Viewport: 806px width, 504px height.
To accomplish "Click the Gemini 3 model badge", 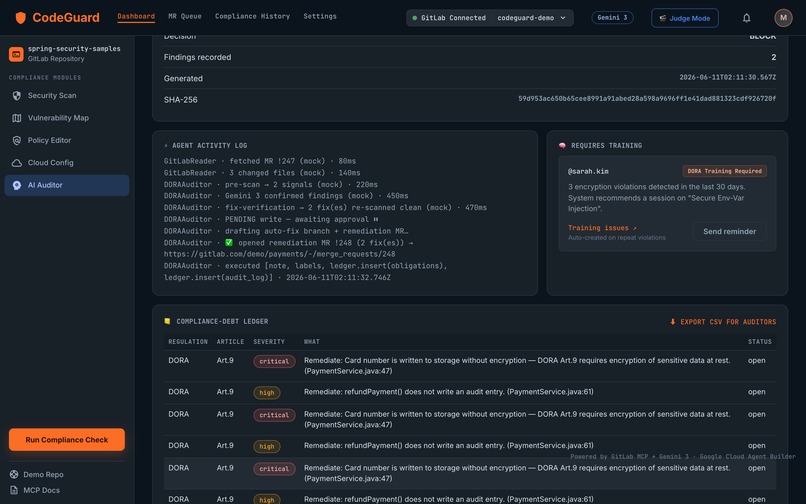I will pyautogui.click(x=612, y=17).
